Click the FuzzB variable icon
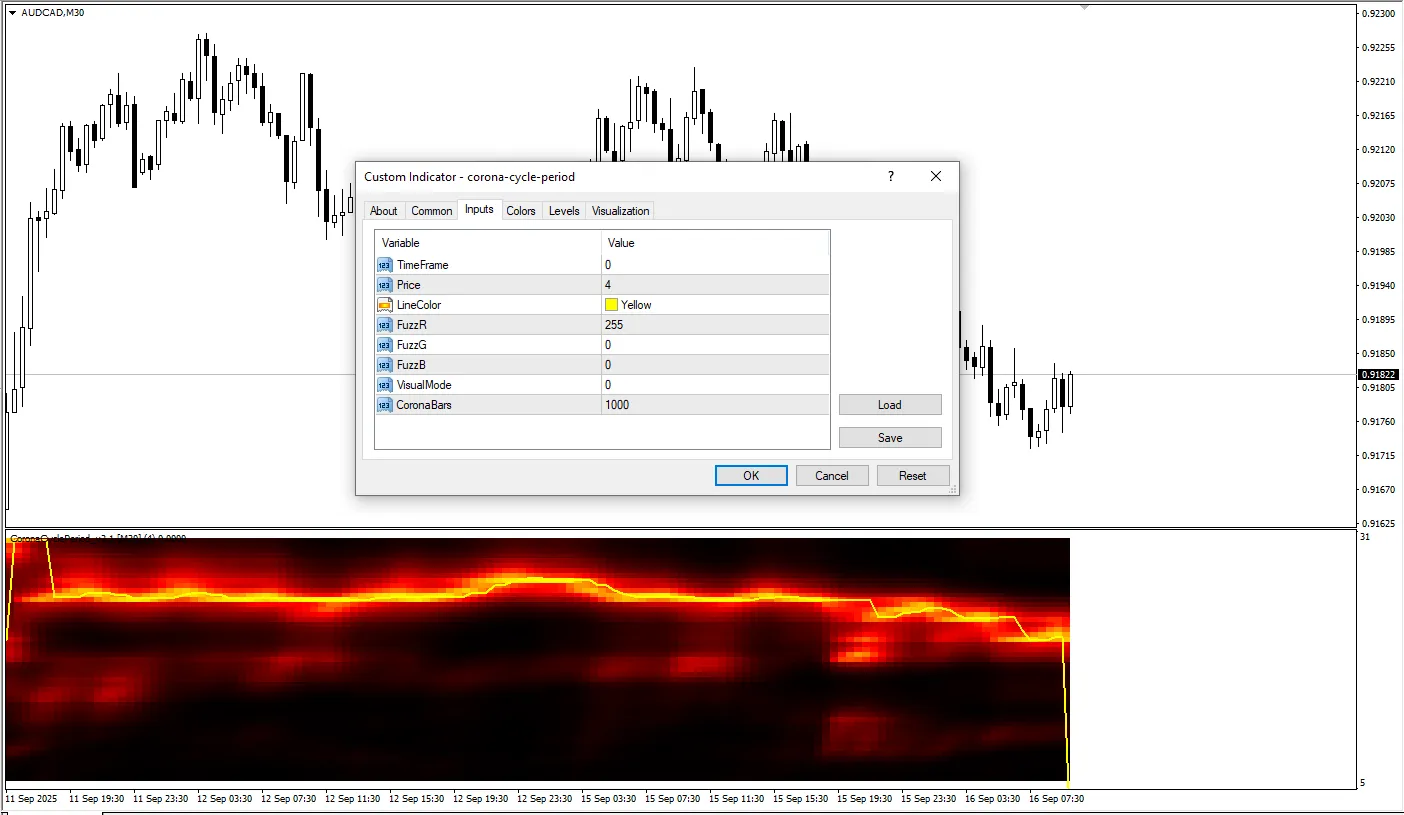 (385, 365)
